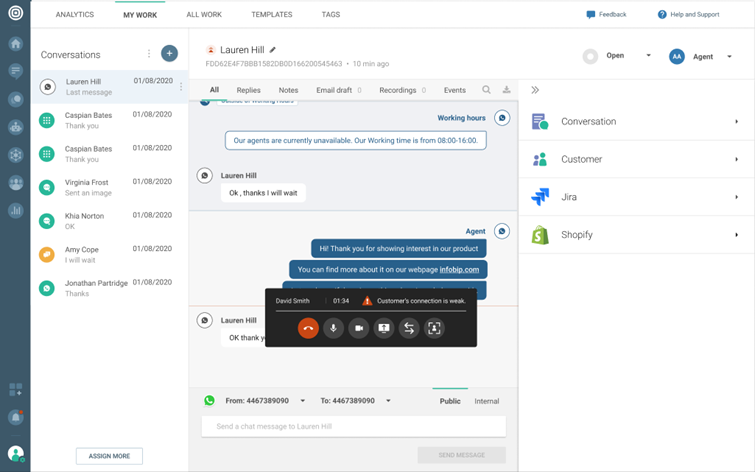Collapse the right side panel

(x=535, y=90)
